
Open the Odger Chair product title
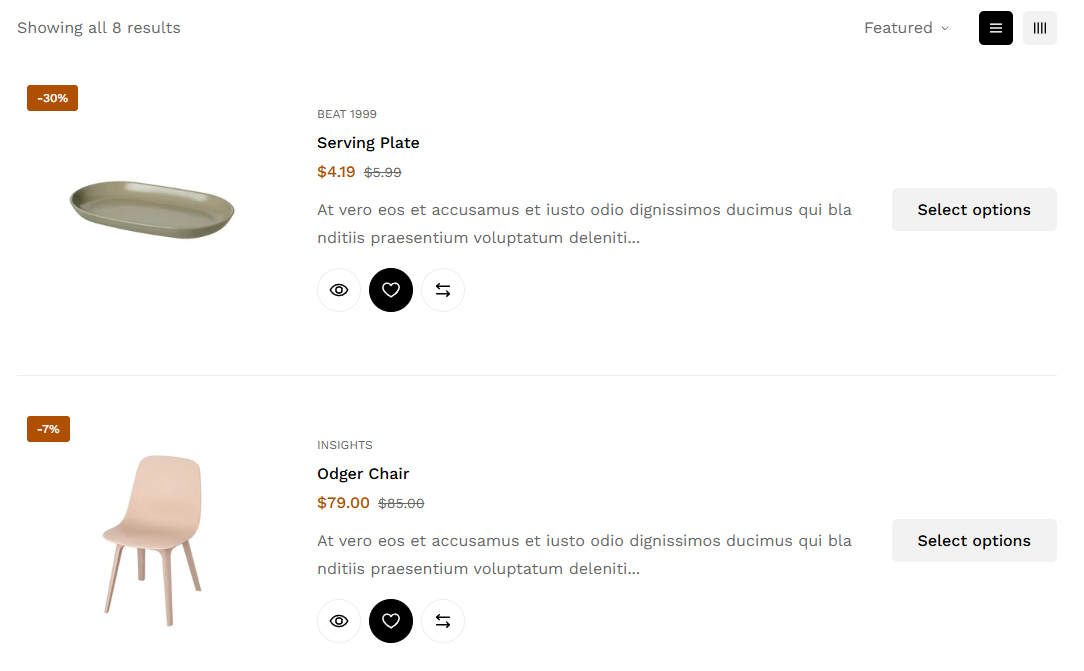[363, 474]
